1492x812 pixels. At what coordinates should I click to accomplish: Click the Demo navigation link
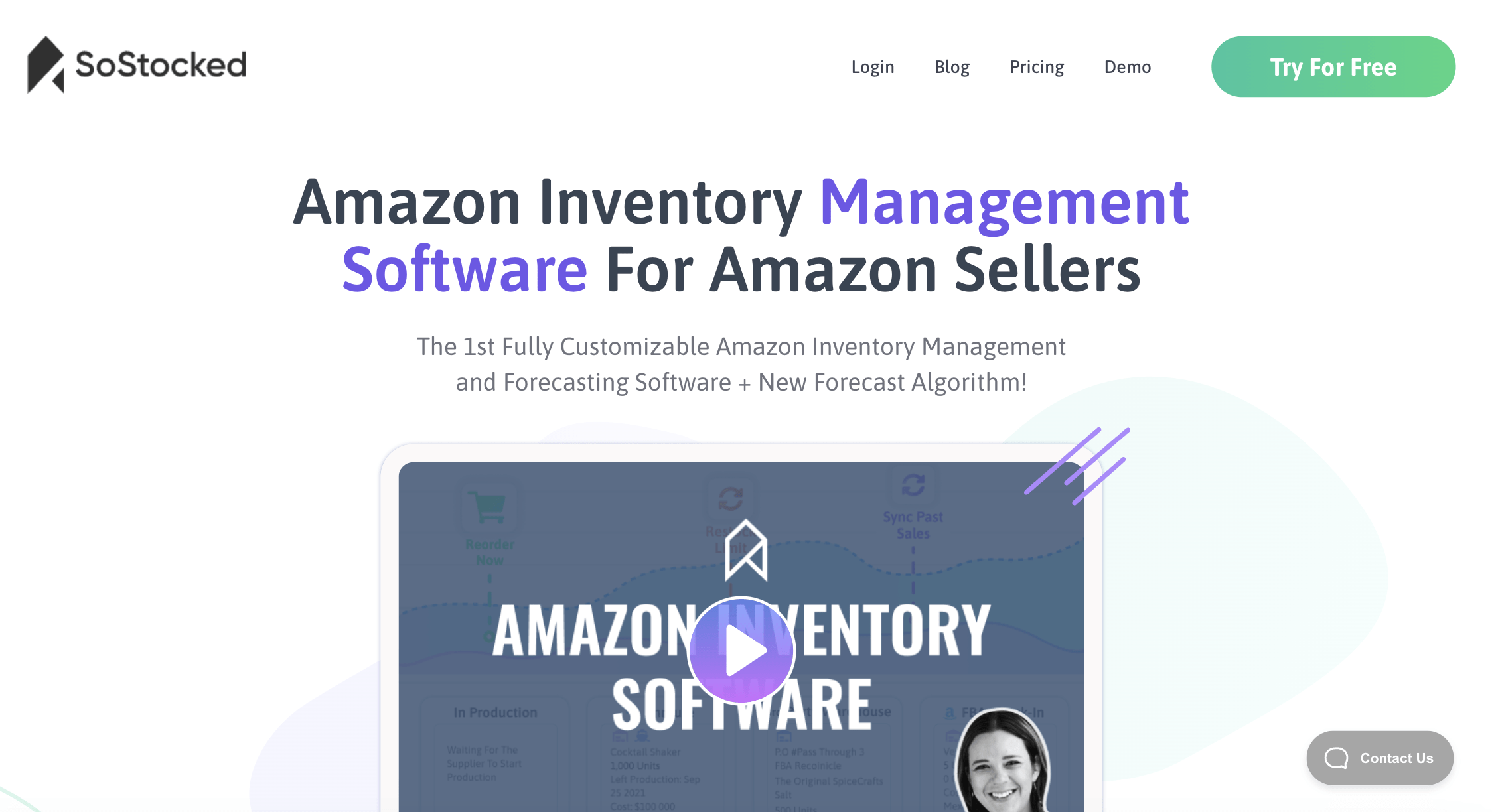1129,66
